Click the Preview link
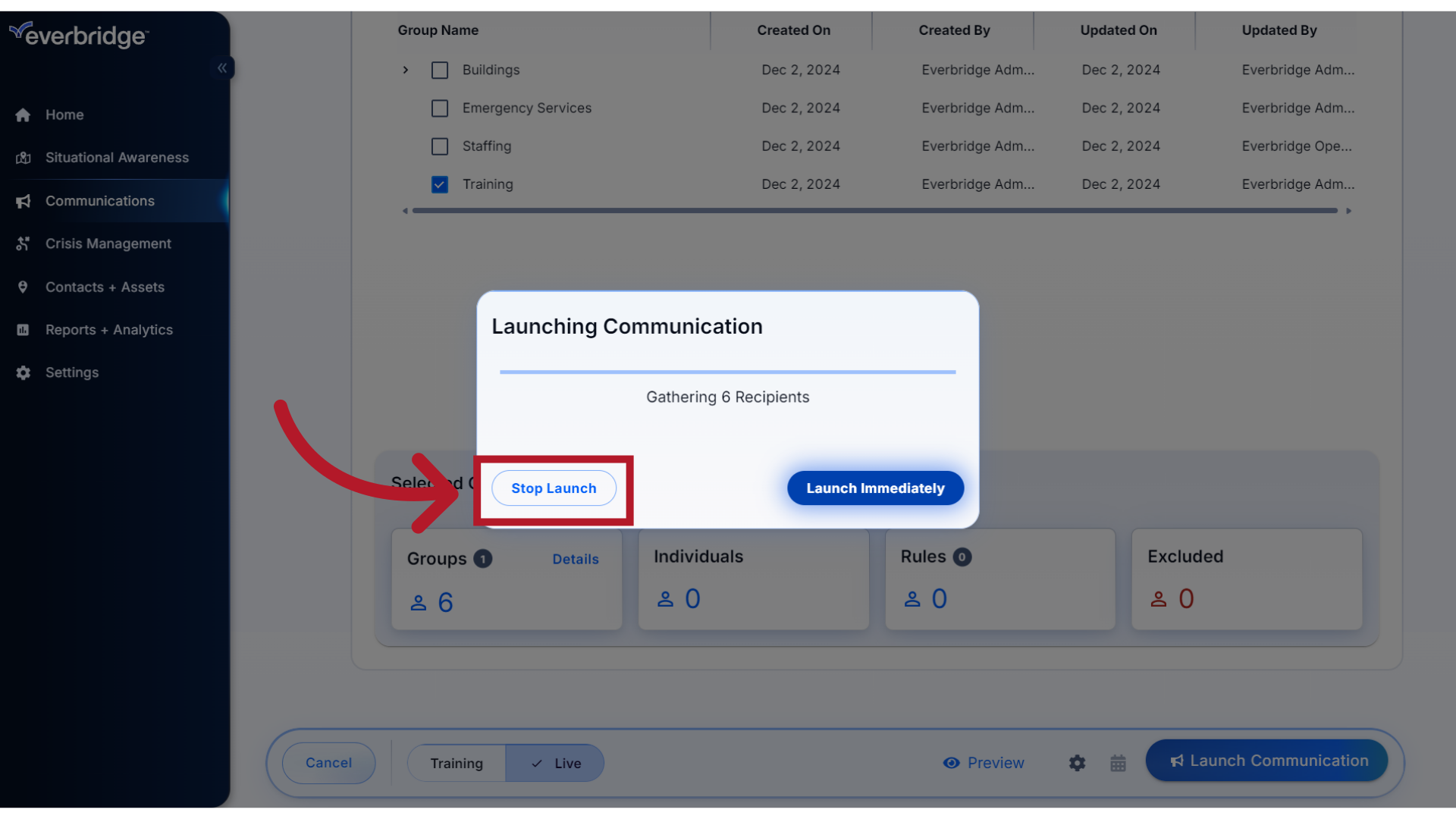The width and height of the screenshot is (1456, 819). (996, 763)
